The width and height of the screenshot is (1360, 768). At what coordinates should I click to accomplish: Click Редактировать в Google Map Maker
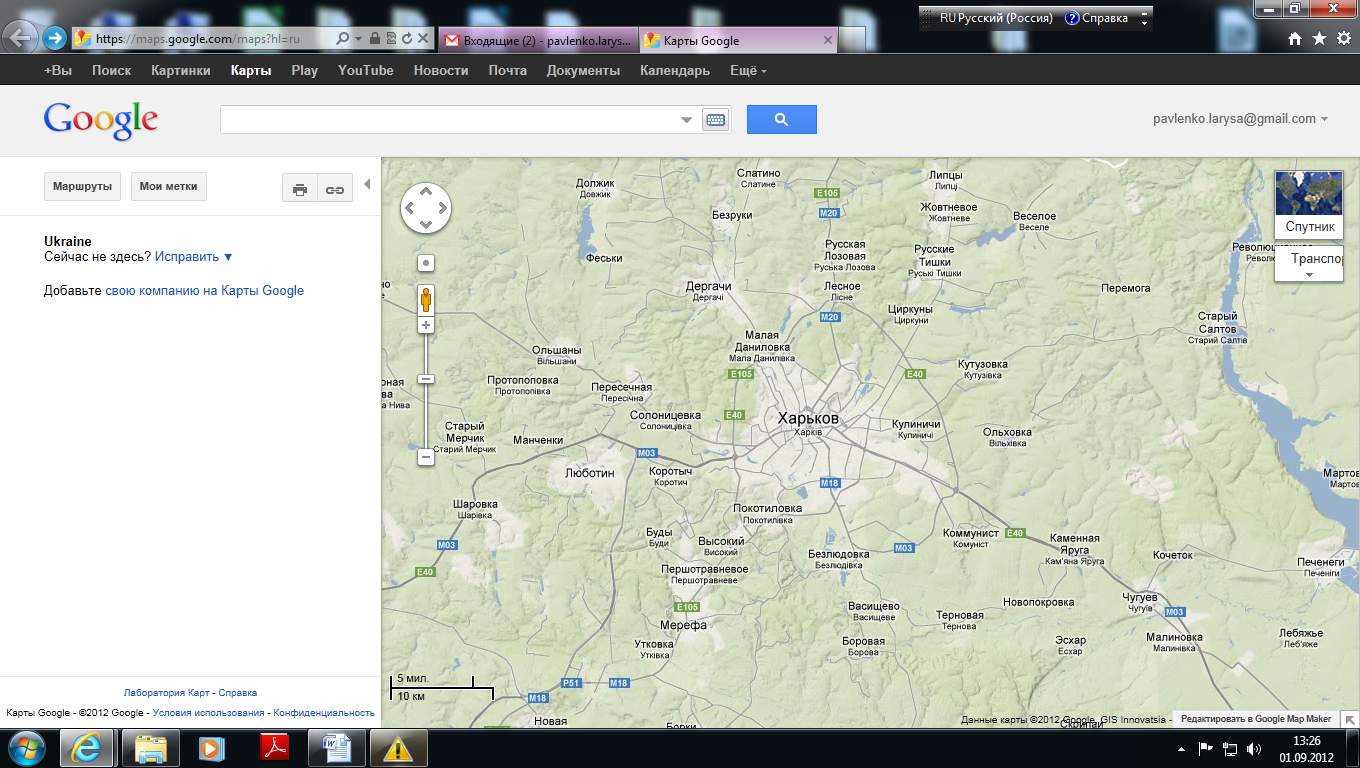tap(1256, 719)
